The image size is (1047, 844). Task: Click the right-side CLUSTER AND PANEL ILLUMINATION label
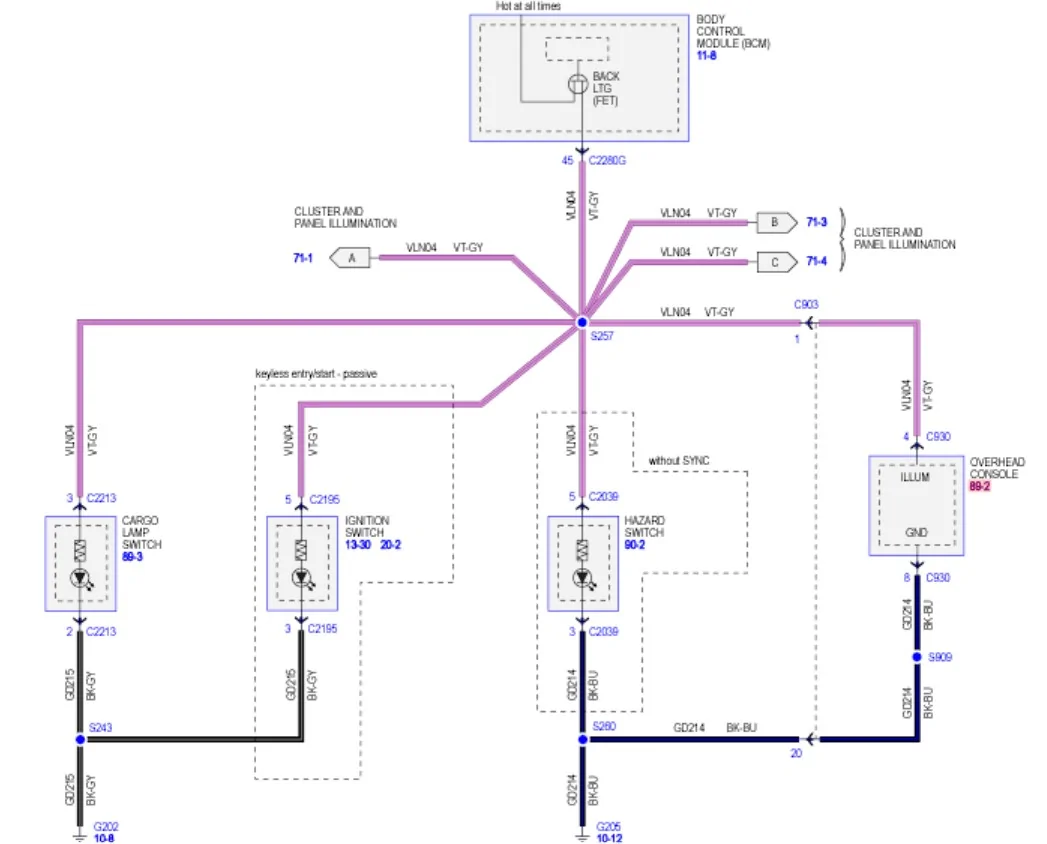[x=904, y=238]
